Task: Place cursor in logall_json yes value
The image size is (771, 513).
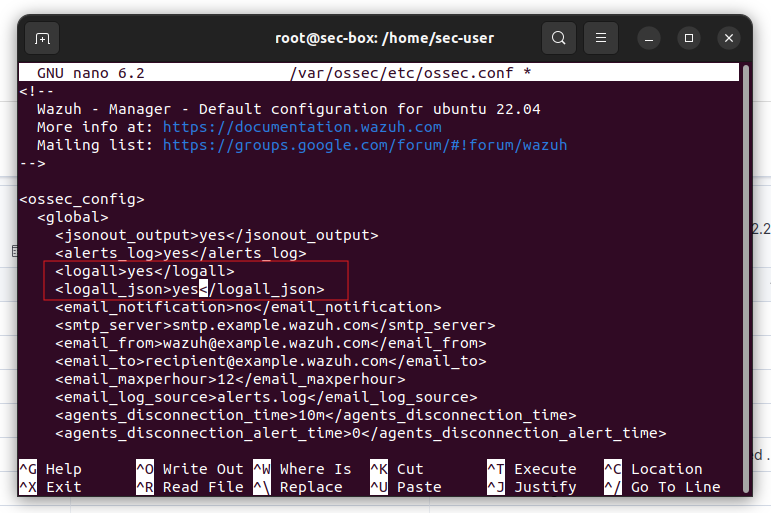Action: click(185, 289)
